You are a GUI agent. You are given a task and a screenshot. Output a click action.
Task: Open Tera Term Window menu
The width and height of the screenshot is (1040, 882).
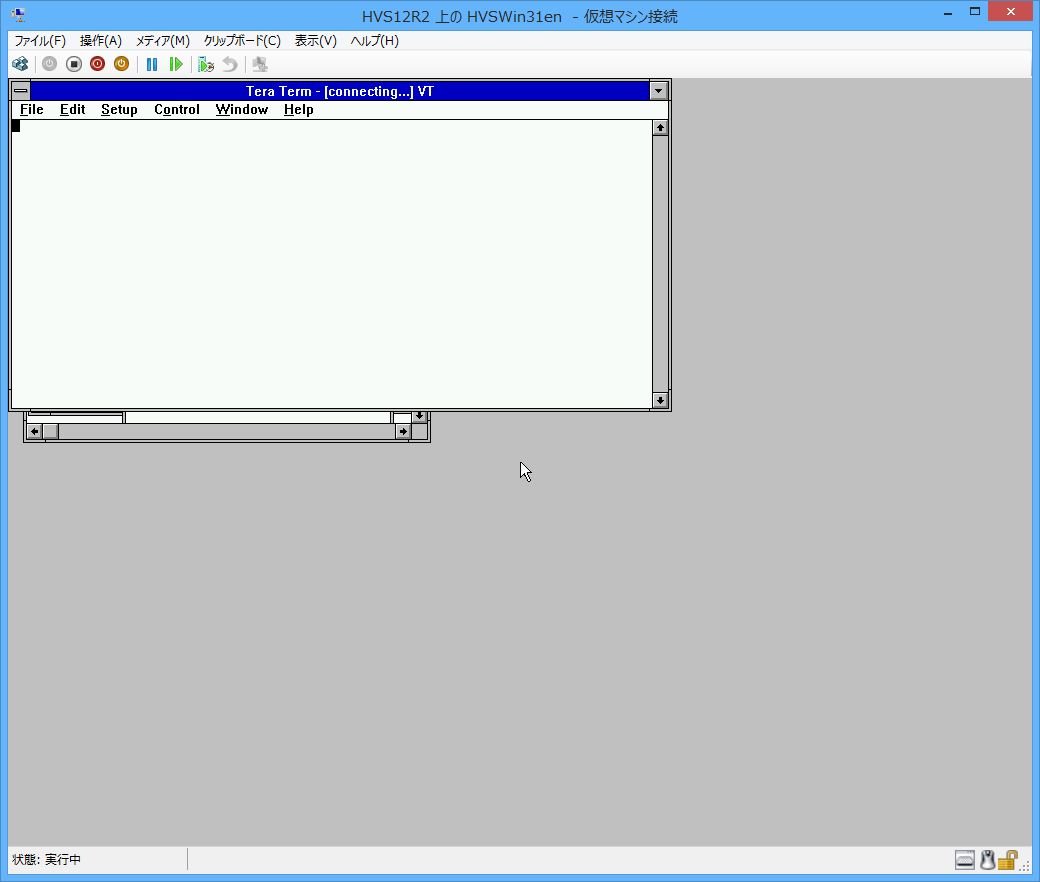(241, 109)
